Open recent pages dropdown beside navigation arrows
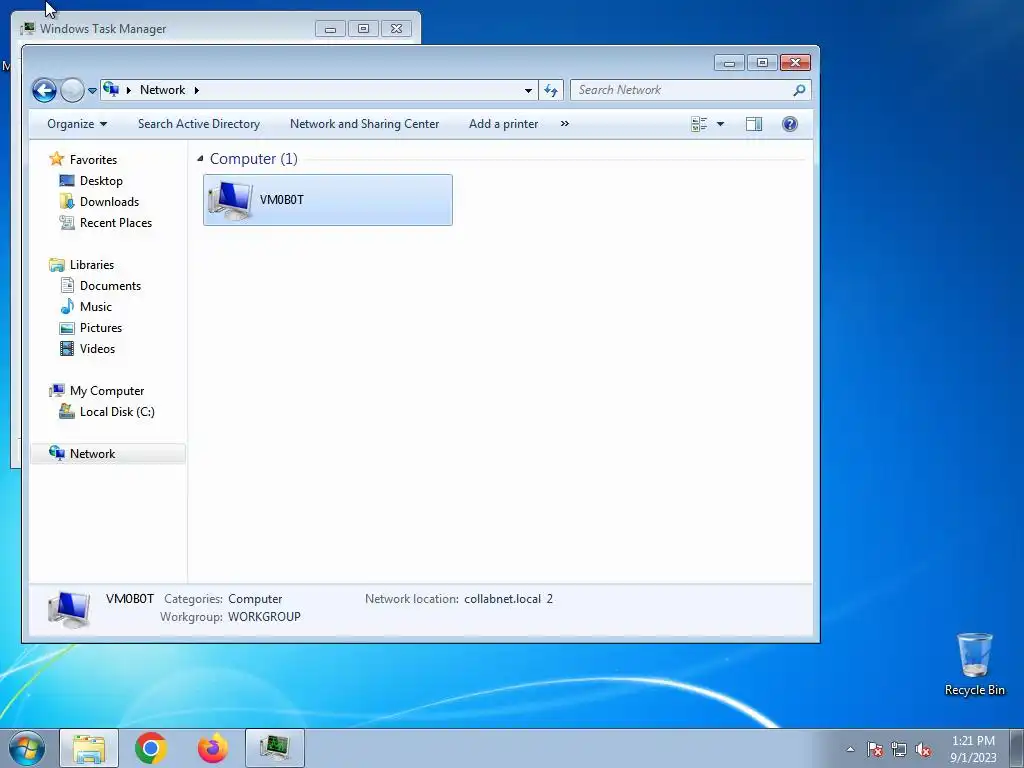The height and width of the screenshot is (768, 1024). (x=92, y=91)
